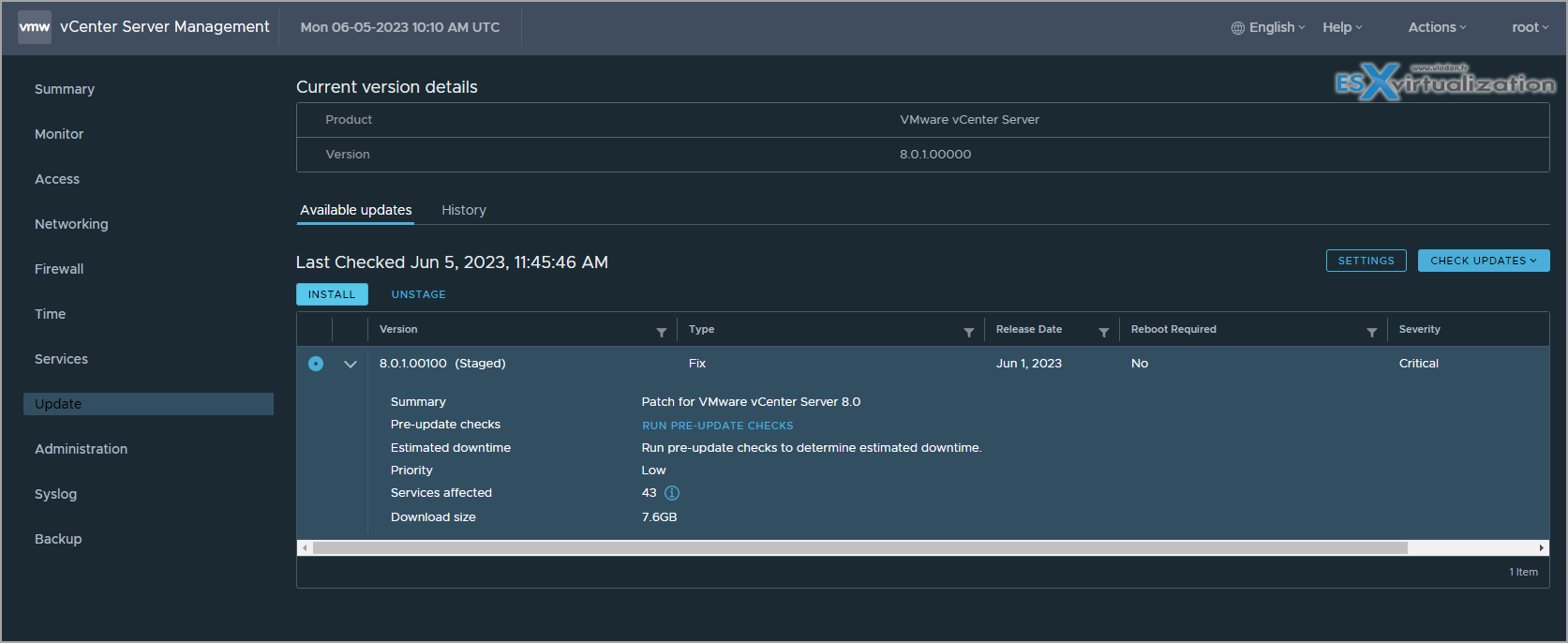Click the Low priority value

(654, 471)
